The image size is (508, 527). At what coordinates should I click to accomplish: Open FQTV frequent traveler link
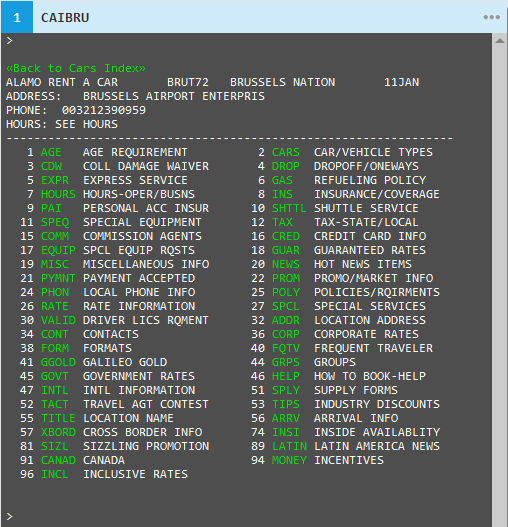point(285,348)
